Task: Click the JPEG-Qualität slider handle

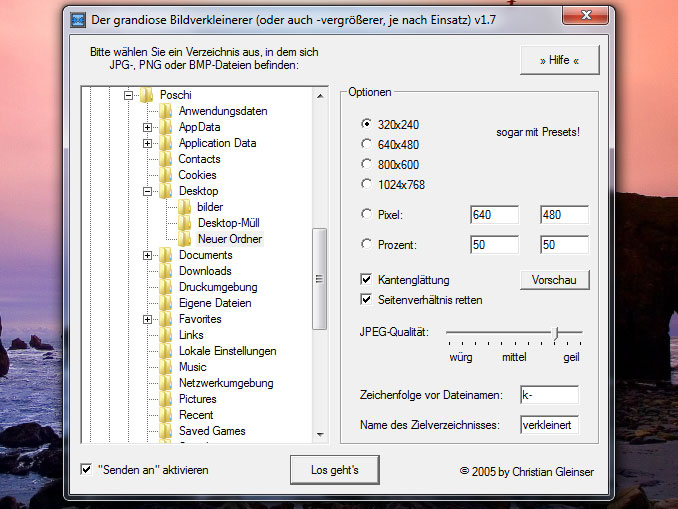Action: [x=556, y=333]
